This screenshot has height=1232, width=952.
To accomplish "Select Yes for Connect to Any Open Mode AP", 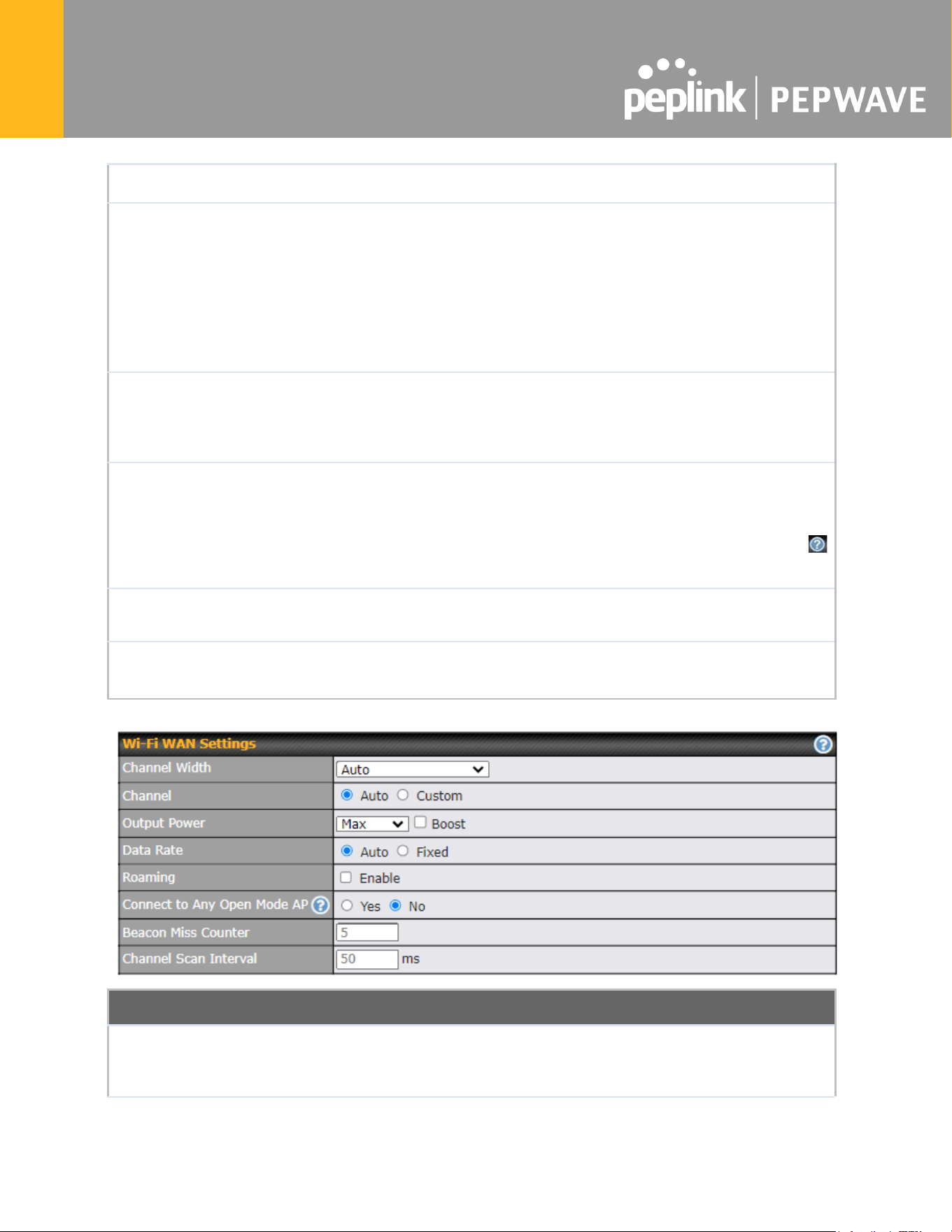I will pyautogui.click(x=347, y=906).
